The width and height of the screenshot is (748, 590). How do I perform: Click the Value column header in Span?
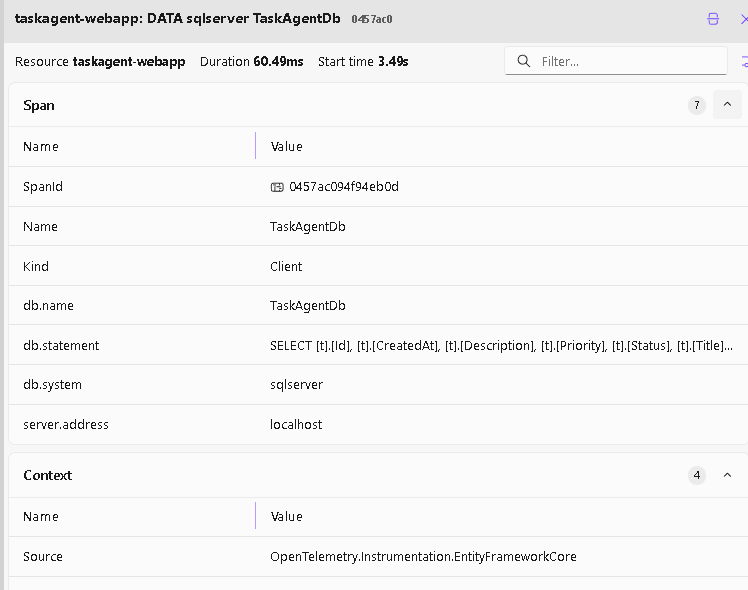coord(286,146)
